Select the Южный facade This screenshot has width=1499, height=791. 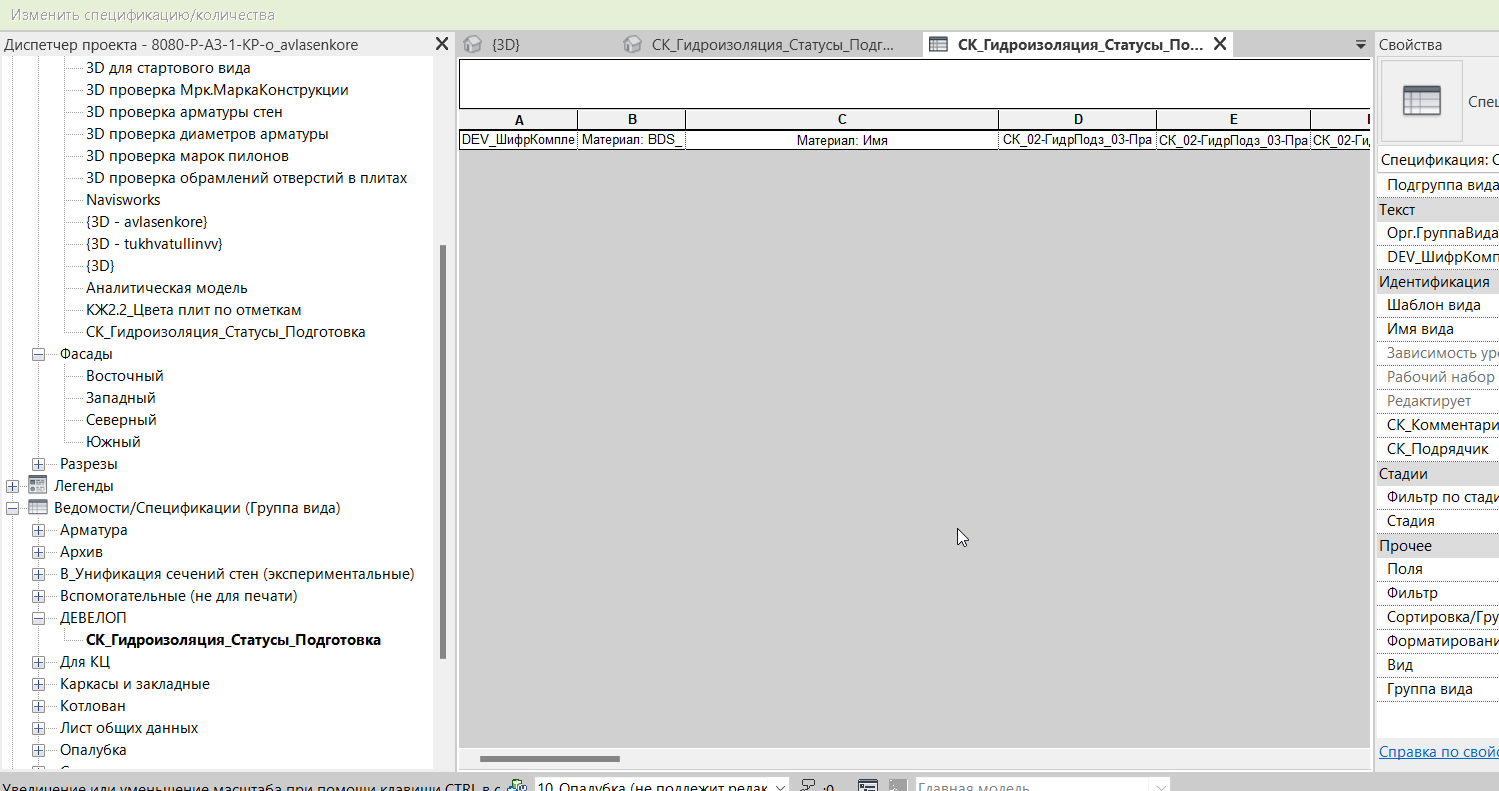113,442
